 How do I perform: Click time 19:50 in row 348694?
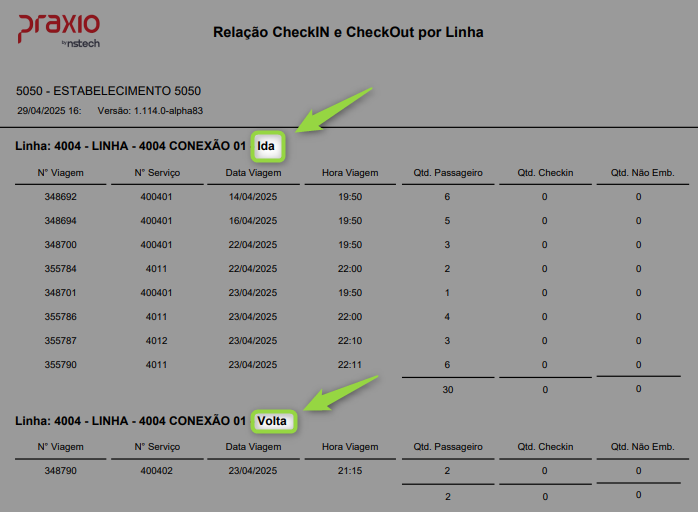[x=350, y=221]
